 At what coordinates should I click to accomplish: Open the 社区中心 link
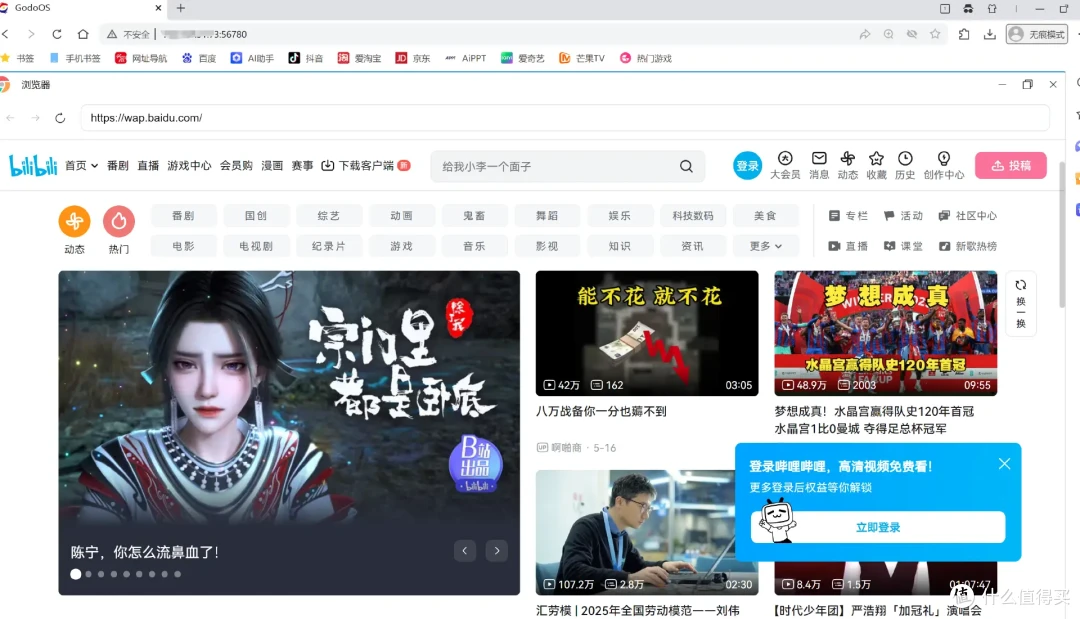click(x=968, y=216)
